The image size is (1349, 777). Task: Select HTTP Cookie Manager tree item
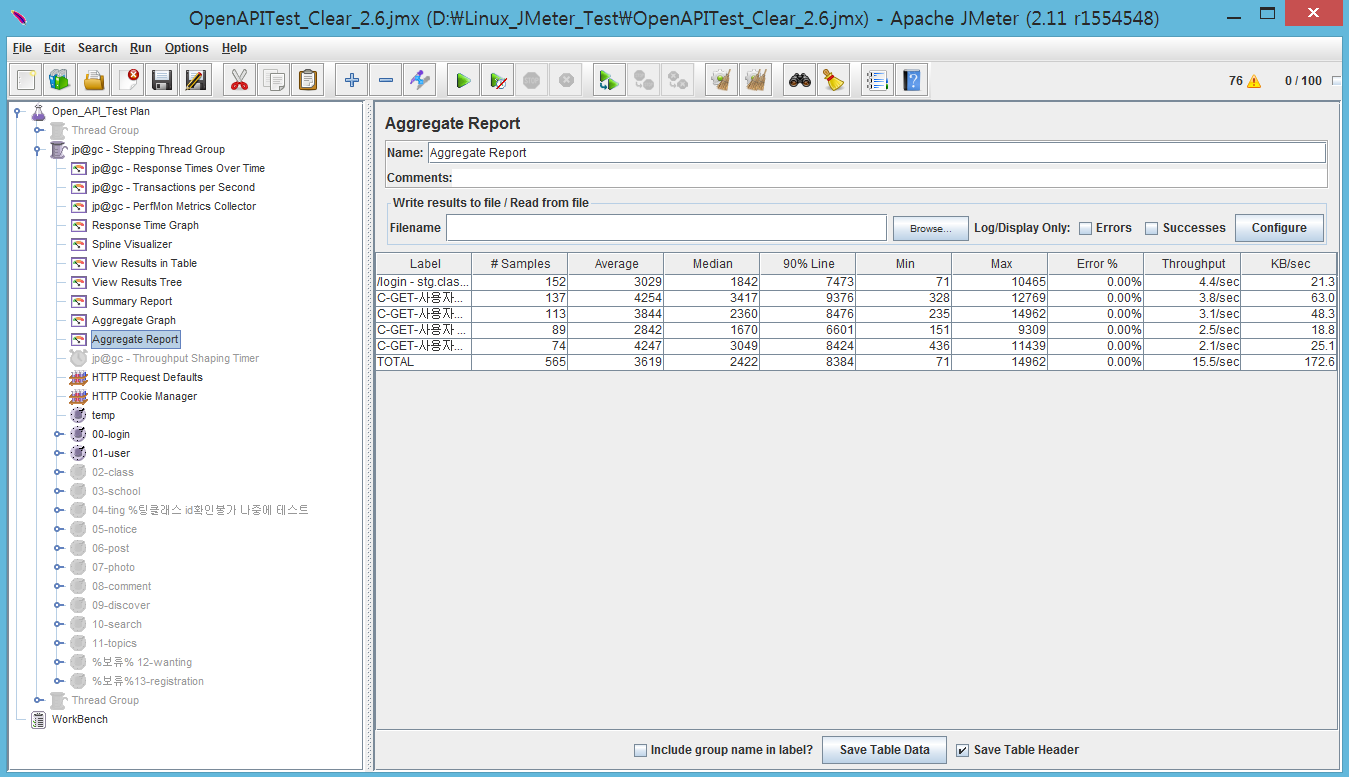pos(144,396)
